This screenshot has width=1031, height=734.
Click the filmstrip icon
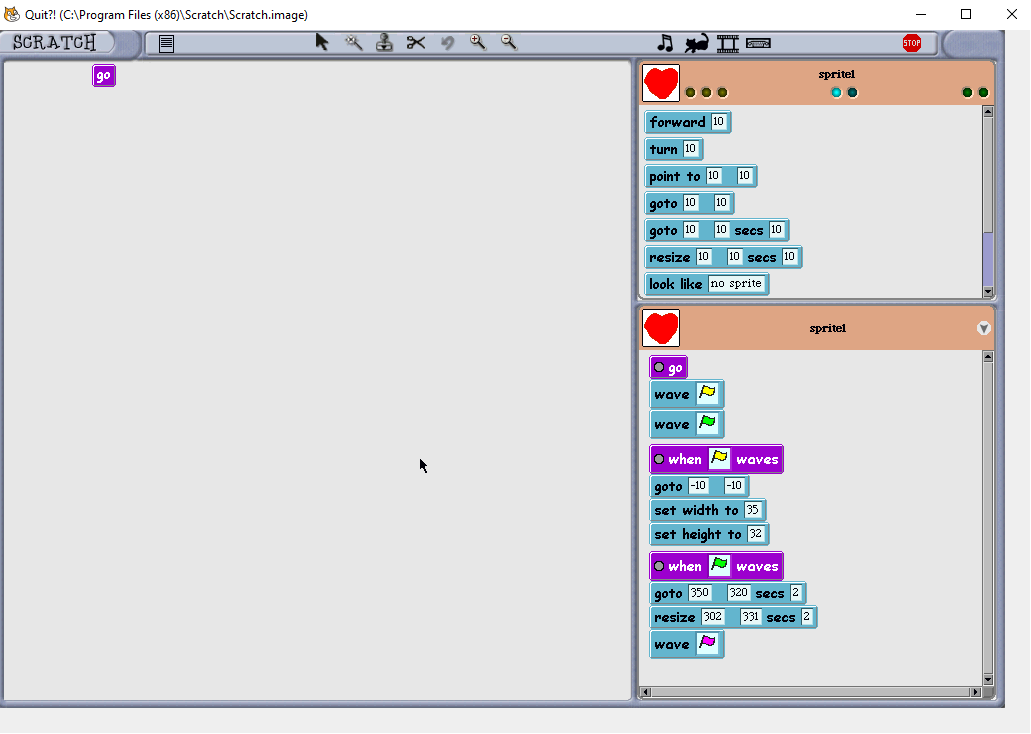727,43
